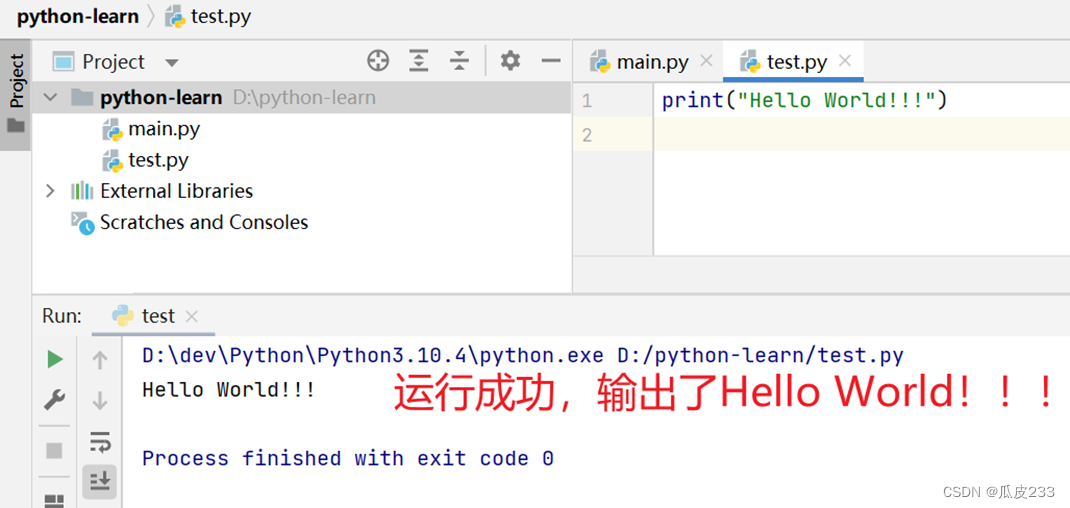Image resolution: width=1070 pixels, height=508 pixels.
Task: Hide the Project panel with minus icon
Action: point(551,61)
